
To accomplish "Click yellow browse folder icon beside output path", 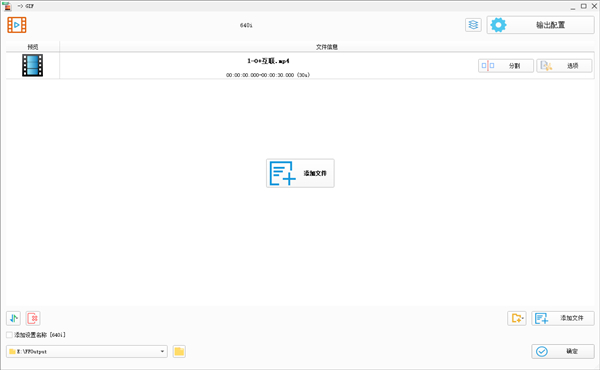I will (x=179, y=351).
